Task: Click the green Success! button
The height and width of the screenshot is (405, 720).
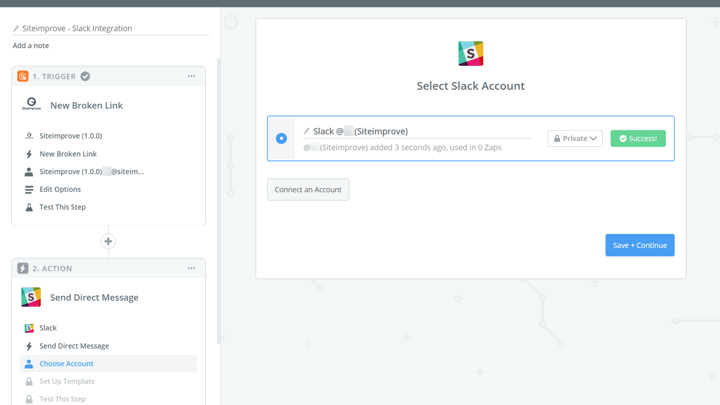Action: [637, 138]
